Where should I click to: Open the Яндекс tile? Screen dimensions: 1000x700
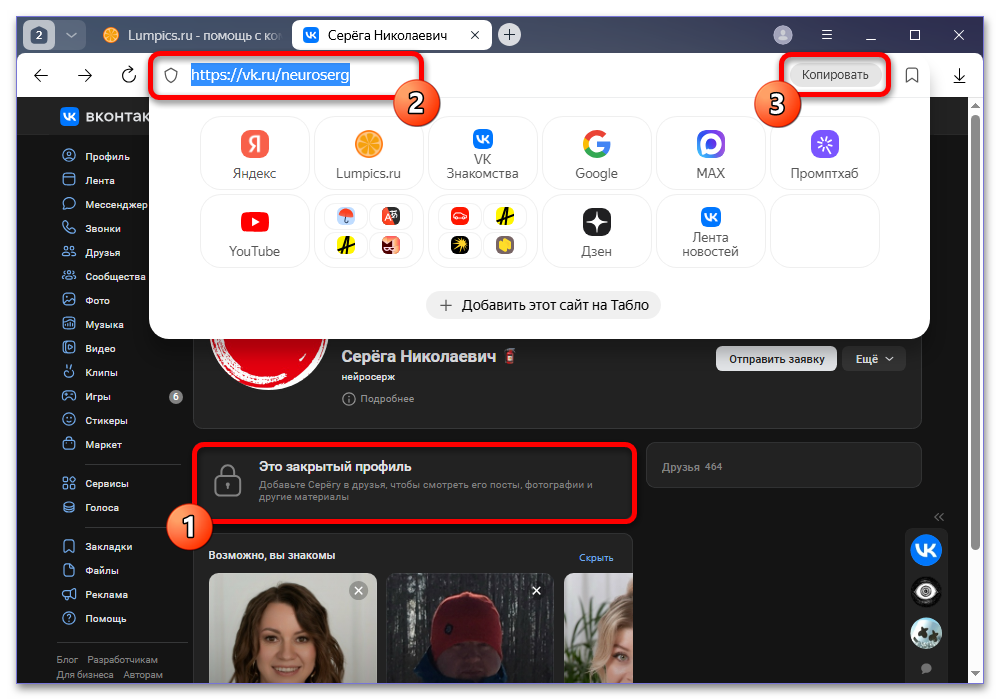254,153
